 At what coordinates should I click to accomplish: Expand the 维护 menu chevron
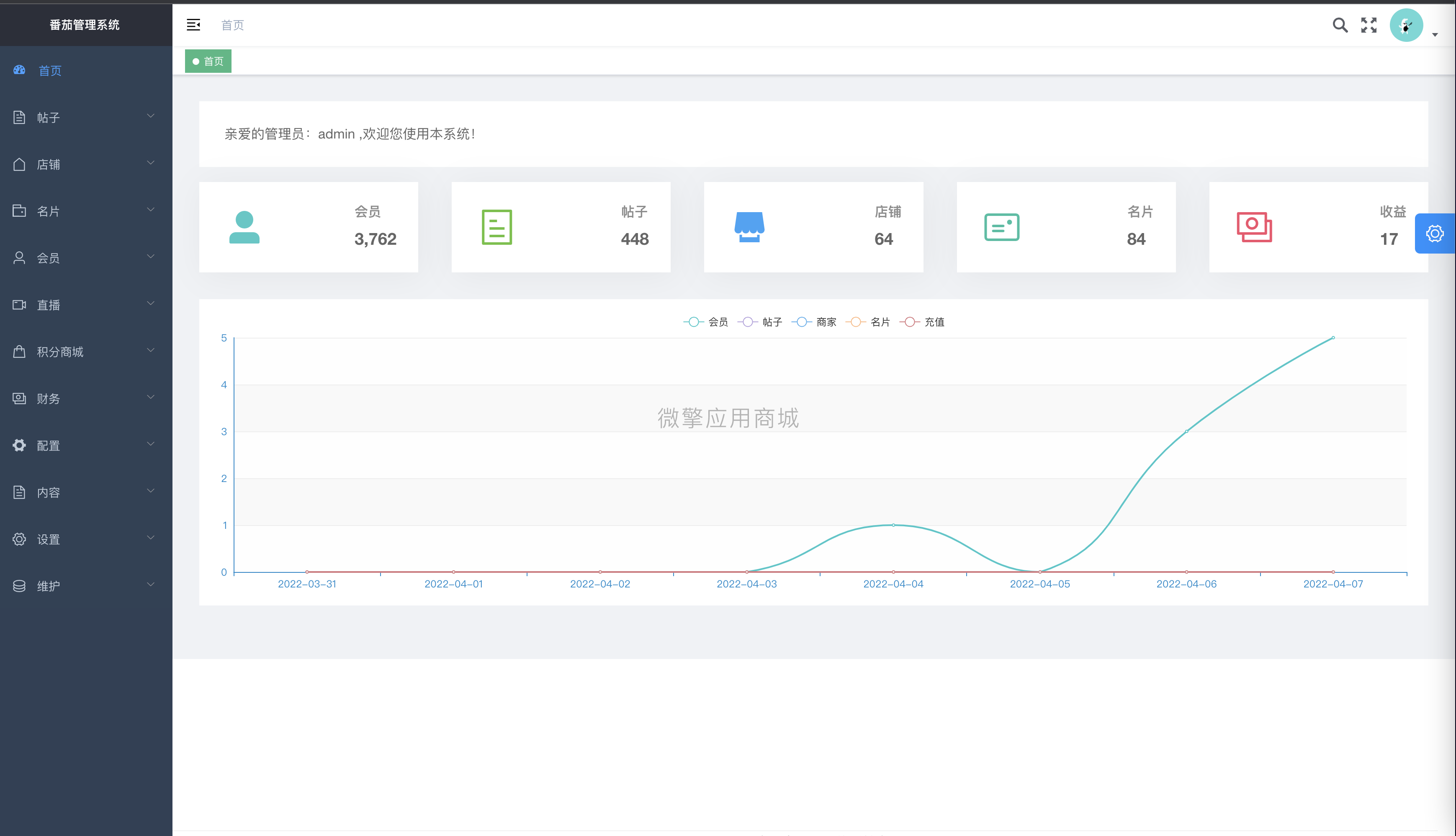pyautogui.click(x=150, y=585)
